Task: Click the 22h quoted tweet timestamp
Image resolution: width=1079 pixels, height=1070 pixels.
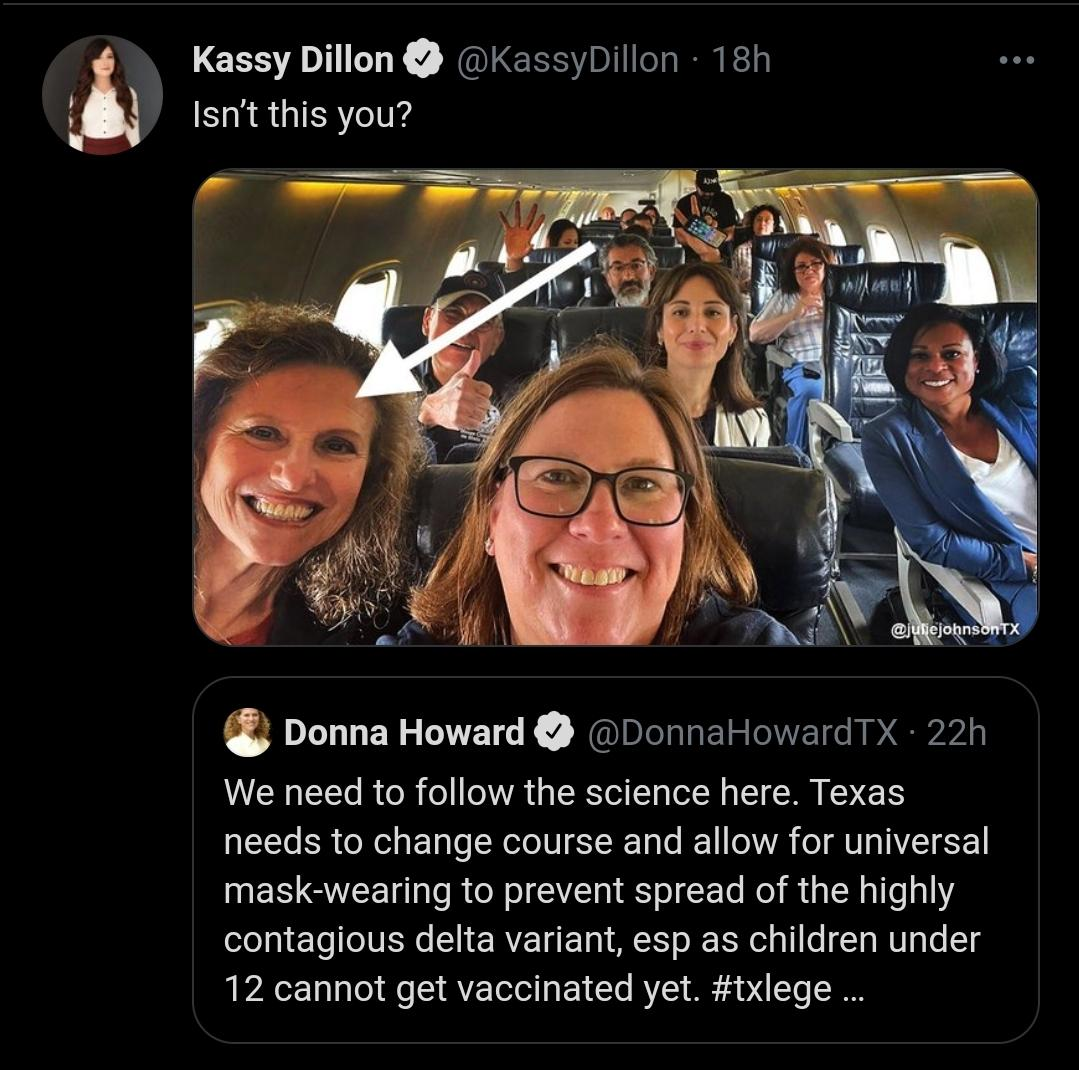Action: point(956,733)
